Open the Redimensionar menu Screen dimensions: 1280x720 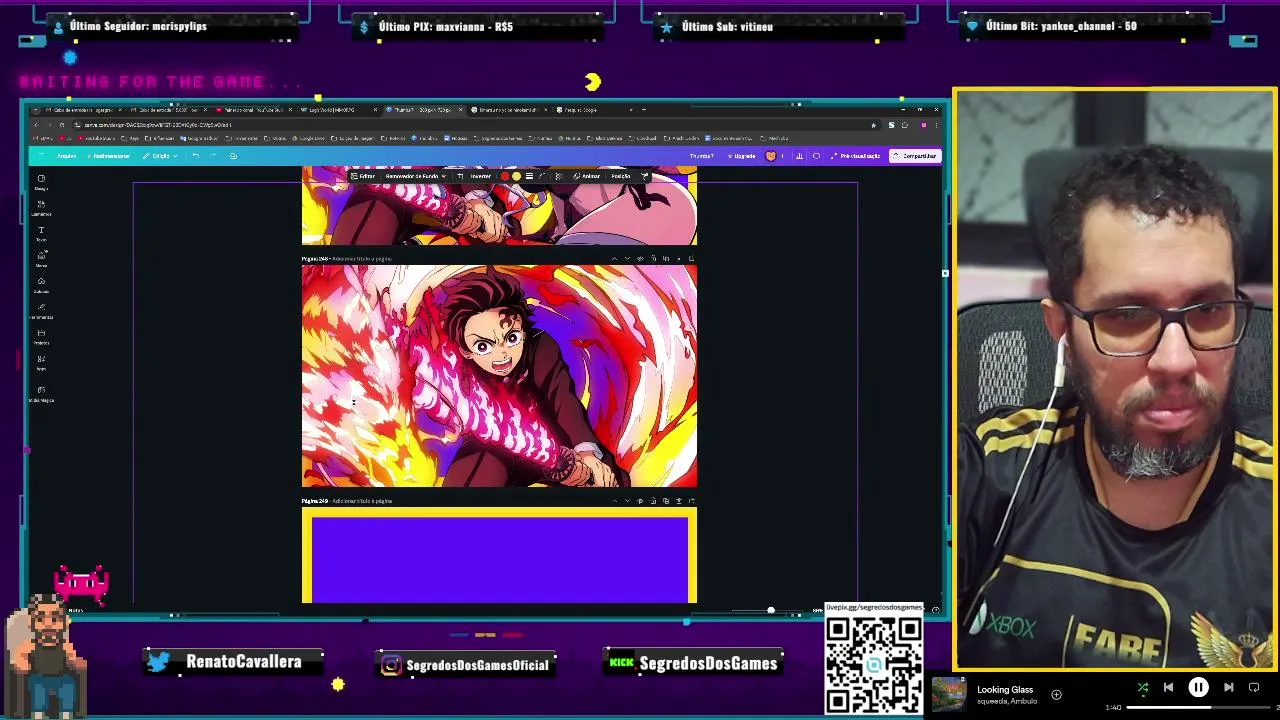(x=110, y=156)
